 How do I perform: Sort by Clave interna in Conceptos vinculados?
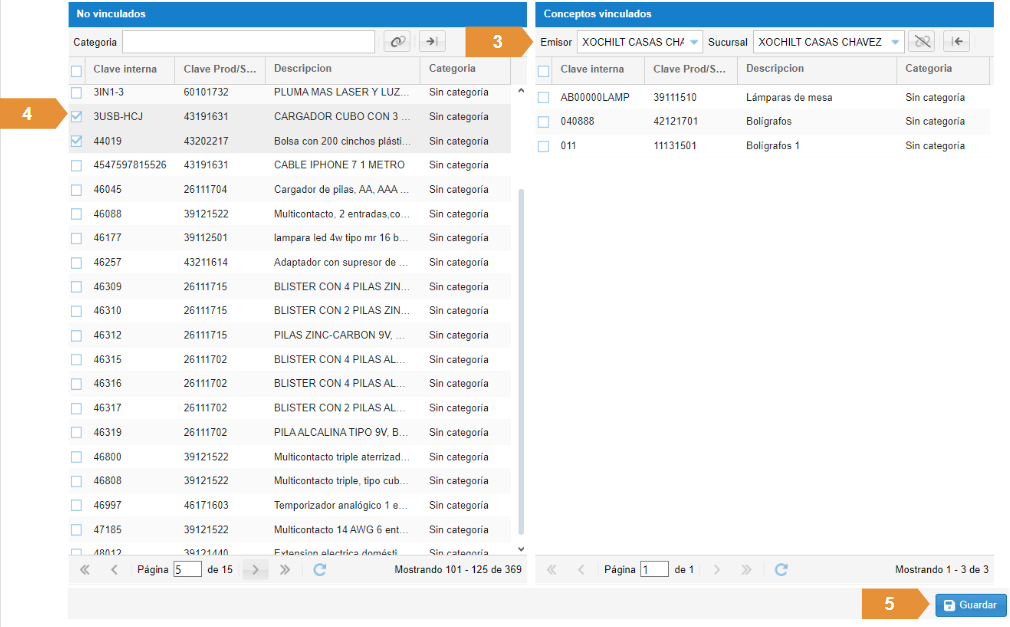tap(592, 69)
